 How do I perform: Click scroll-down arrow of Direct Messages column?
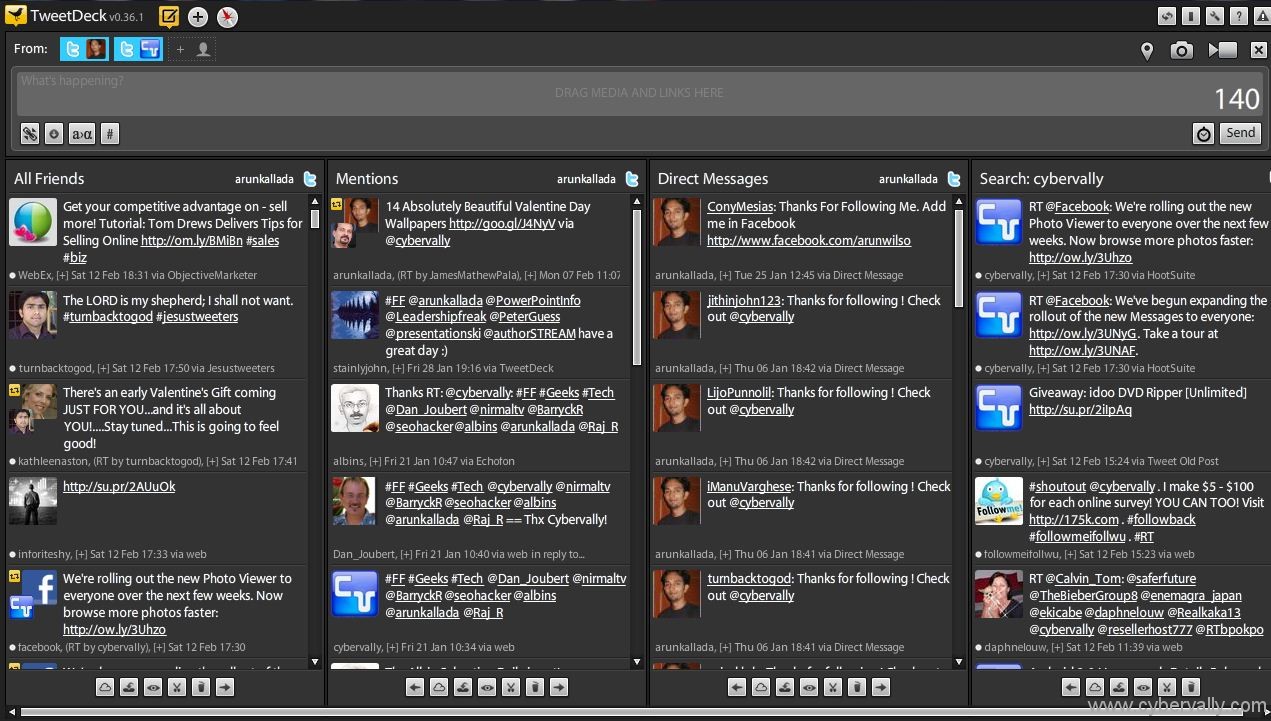coord(959,662)
